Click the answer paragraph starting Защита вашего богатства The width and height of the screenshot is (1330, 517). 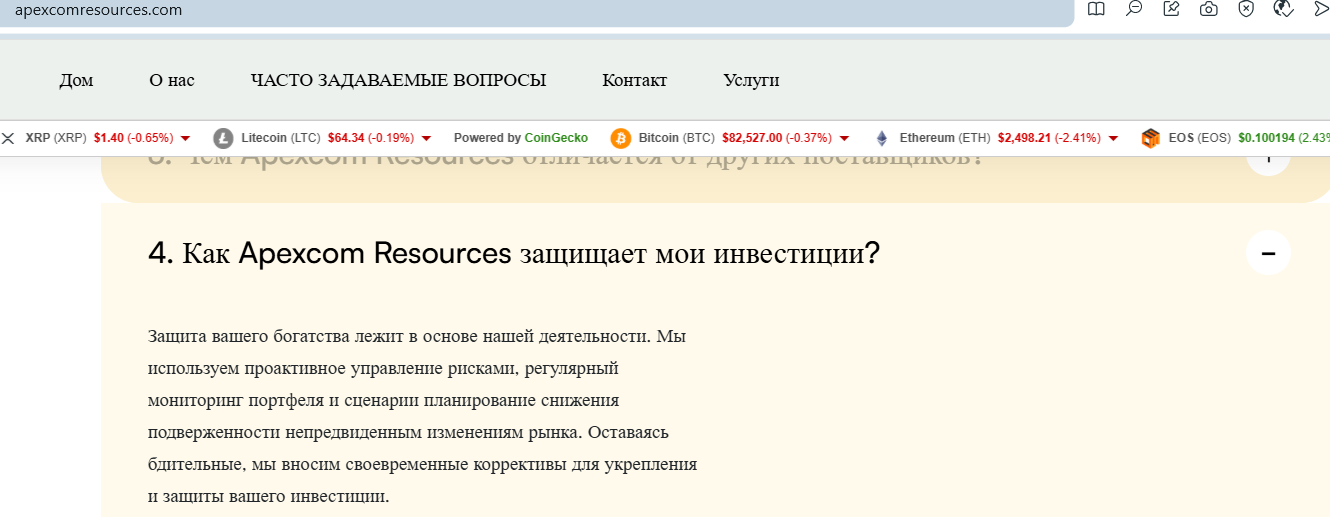point(422,417)
